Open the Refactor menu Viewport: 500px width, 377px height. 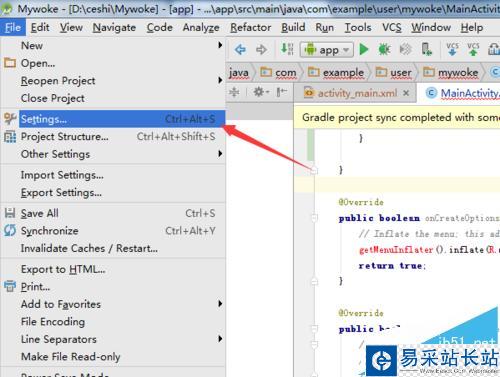[250, 27]
